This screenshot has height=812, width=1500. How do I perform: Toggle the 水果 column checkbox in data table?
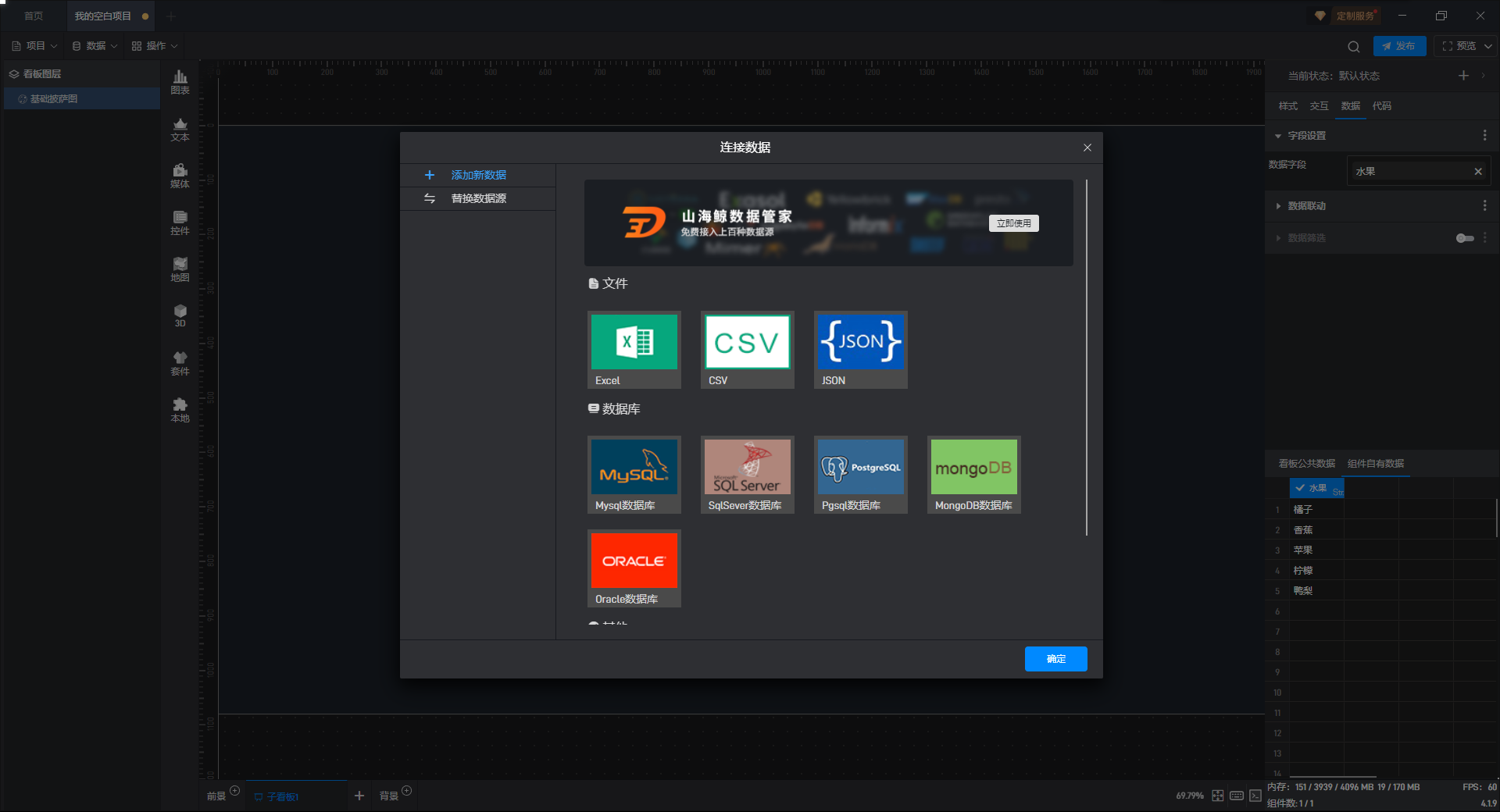[1300, 488]
